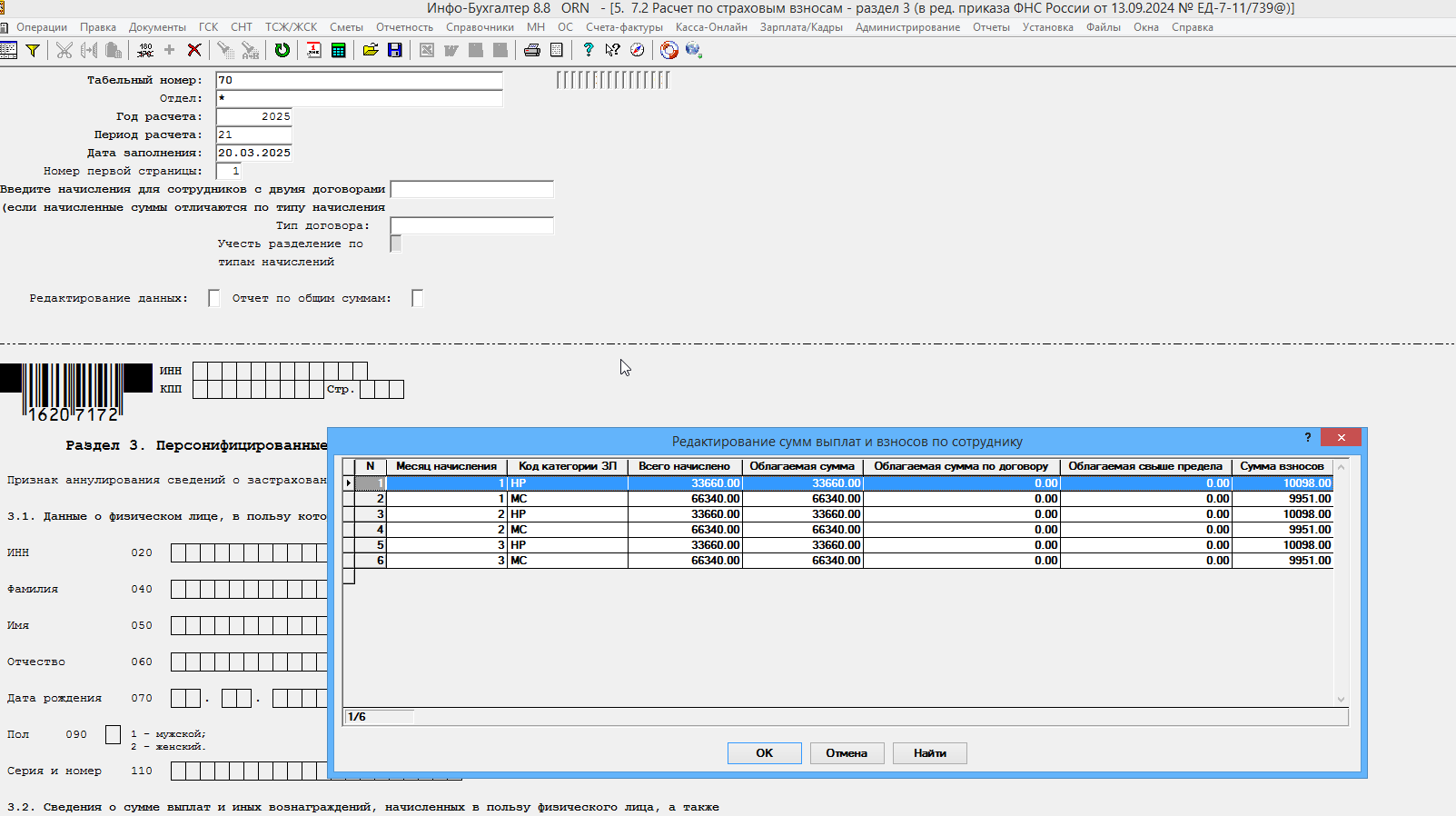1456x816 pixels.
Task: Open the 'Администрирование' menu
Action: pyautogui.click(x=907, y=27)
